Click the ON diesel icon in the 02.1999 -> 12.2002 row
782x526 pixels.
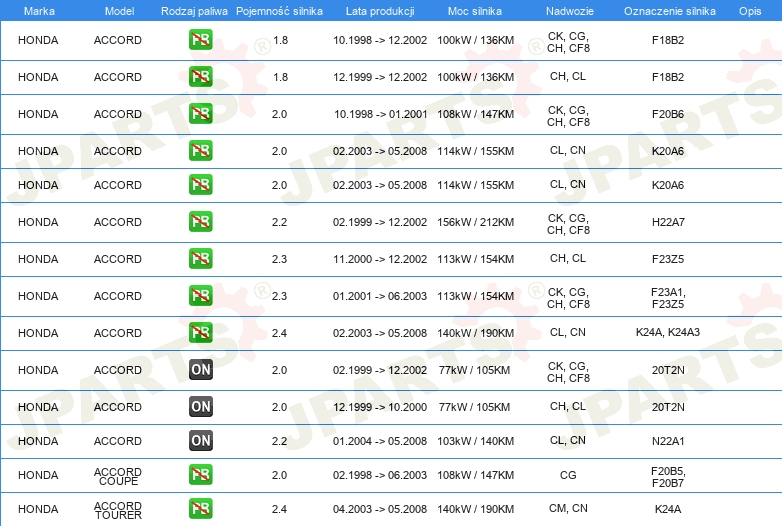[200, 370]
